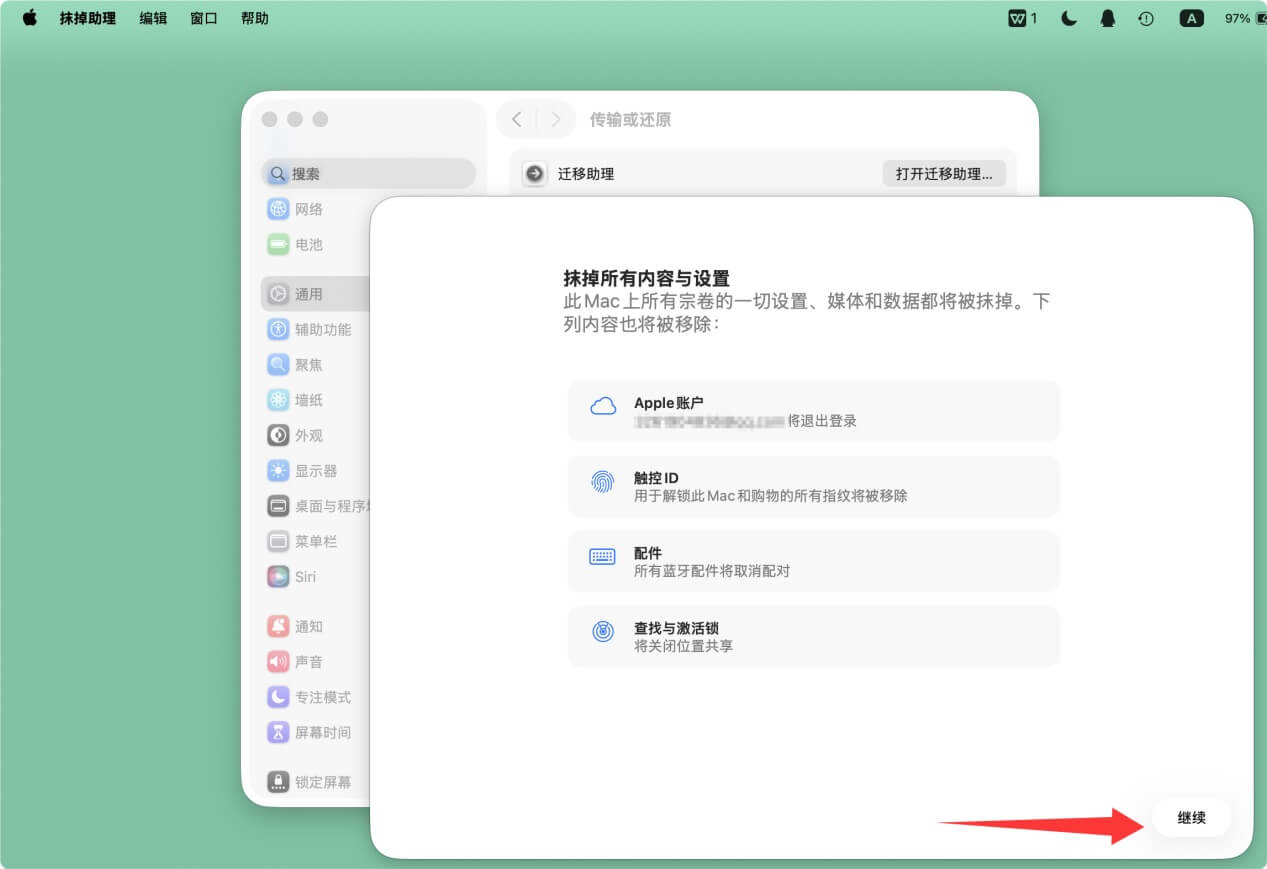Open 专注模式 settings
This screenshot has width=1267, height=869.
(x=278, y=696)
